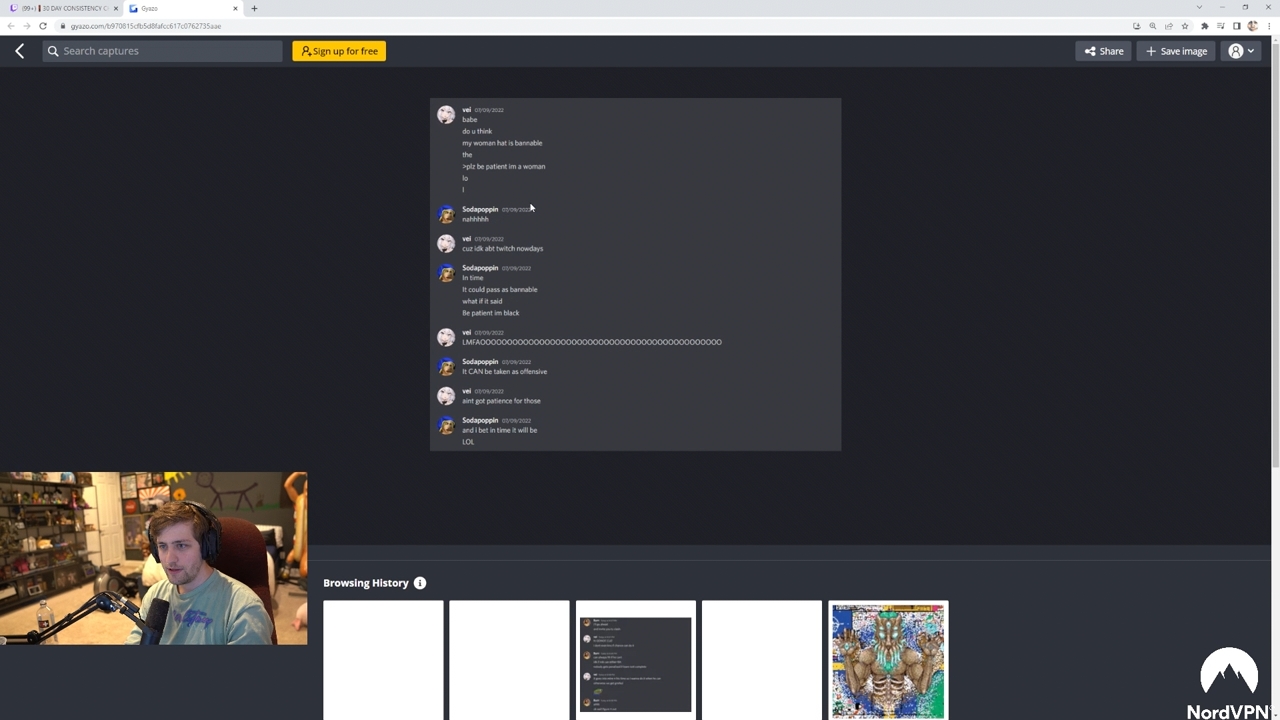Open the pixel-art creature thumbnail in Browsing History
The width and height of the screenshot is (1280, 720).
[888, 660]
